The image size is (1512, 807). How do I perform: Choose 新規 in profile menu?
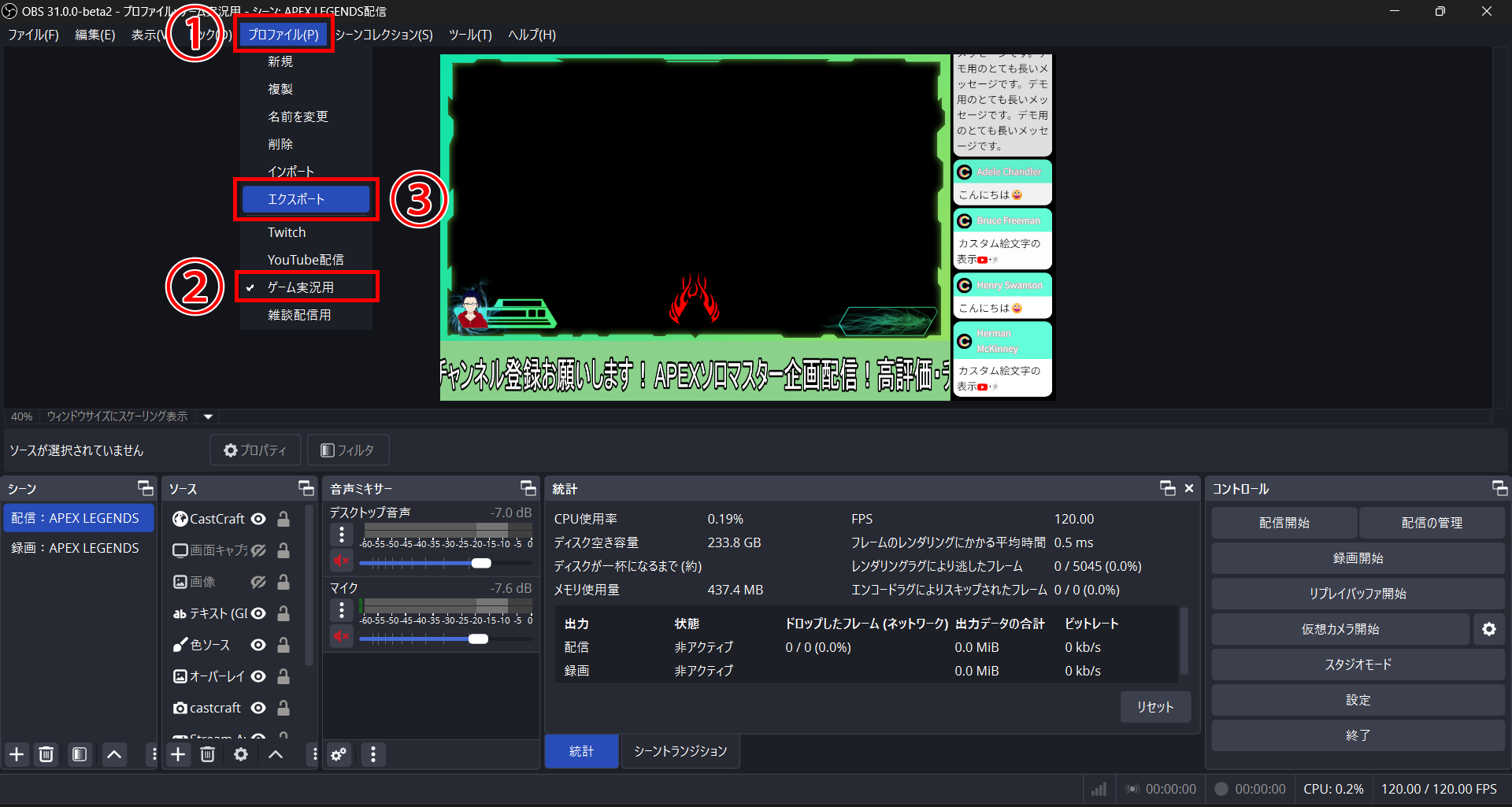coord(306,61)
